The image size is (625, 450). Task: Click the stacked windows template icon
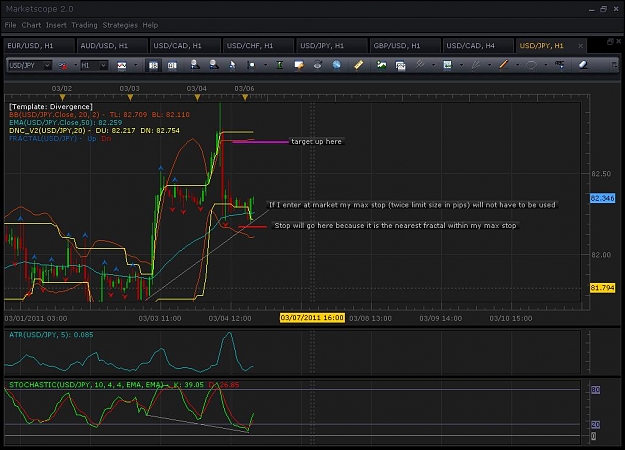(400, 65)
